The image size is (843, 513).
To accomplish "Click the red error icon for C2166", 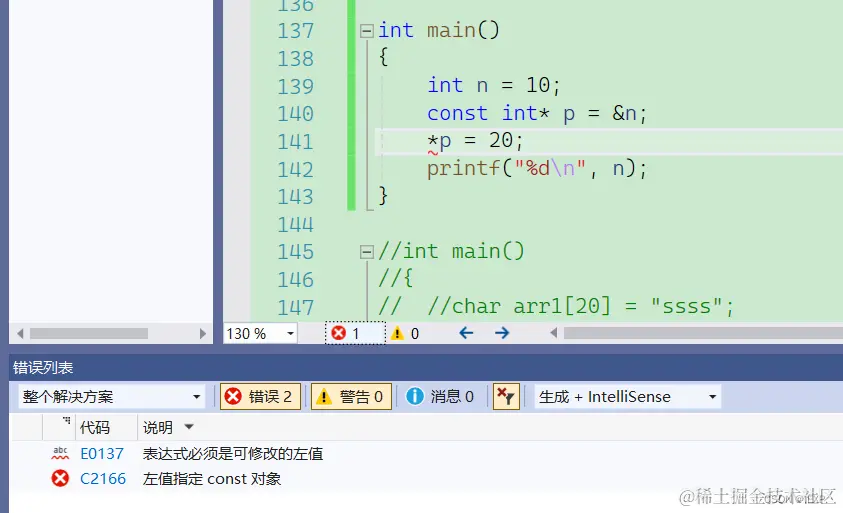I will pyautogui.click(x=60, y=478).
